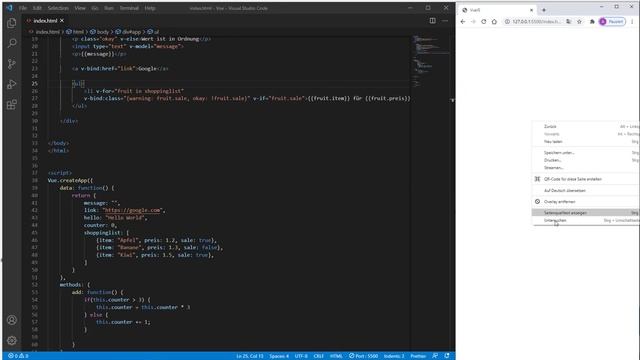The width and height of the screenshot is (640, 360).
Task: Click the browser address bar URL
Action: [536, 22]
